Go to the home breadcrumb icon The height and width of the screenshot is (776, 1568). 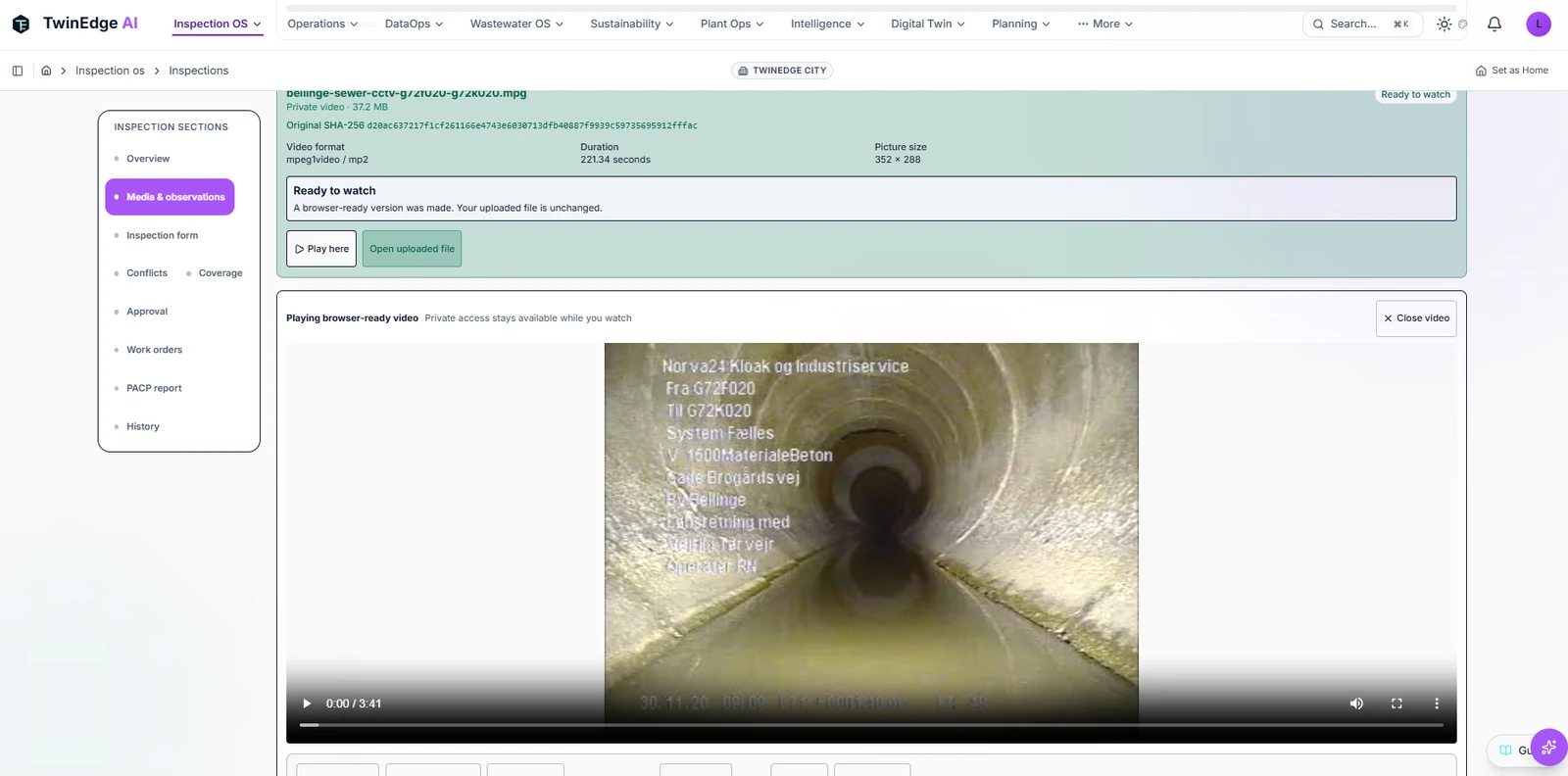pyautogui.click(x=46, y=71)
